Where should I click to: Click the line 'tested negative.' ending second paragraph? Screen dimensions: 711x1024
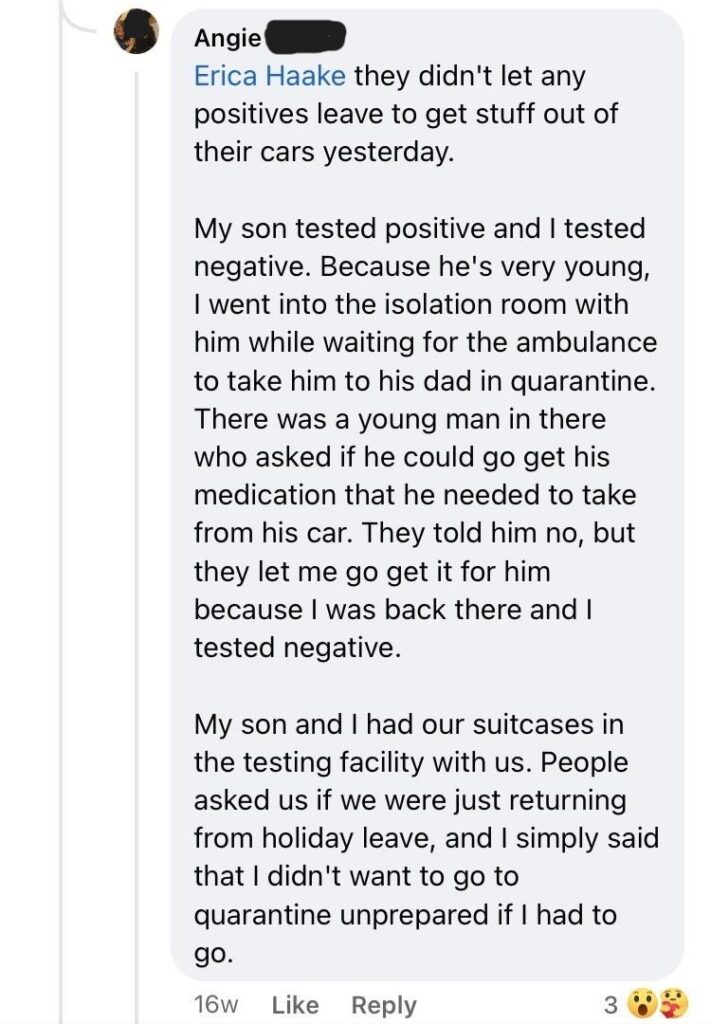[297, 647]
